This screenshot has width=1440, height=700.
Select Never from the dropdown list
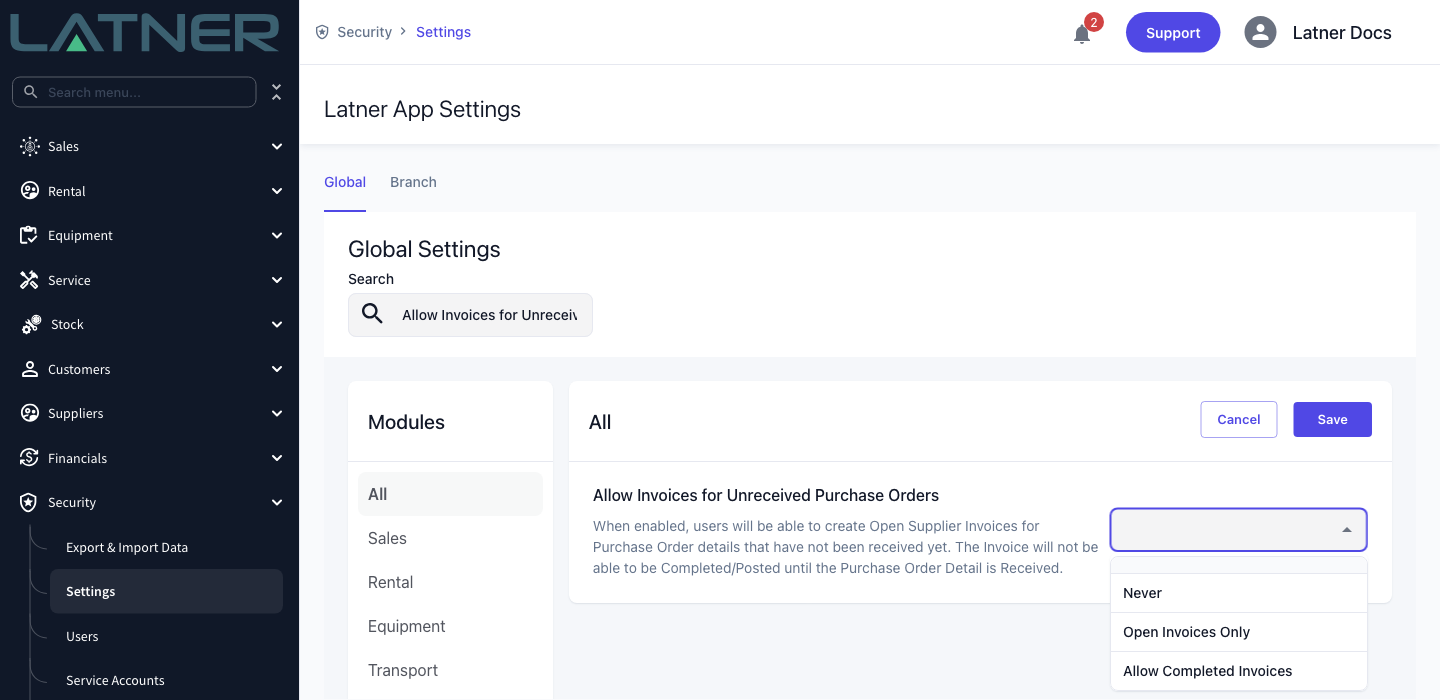click(1238, 593)
